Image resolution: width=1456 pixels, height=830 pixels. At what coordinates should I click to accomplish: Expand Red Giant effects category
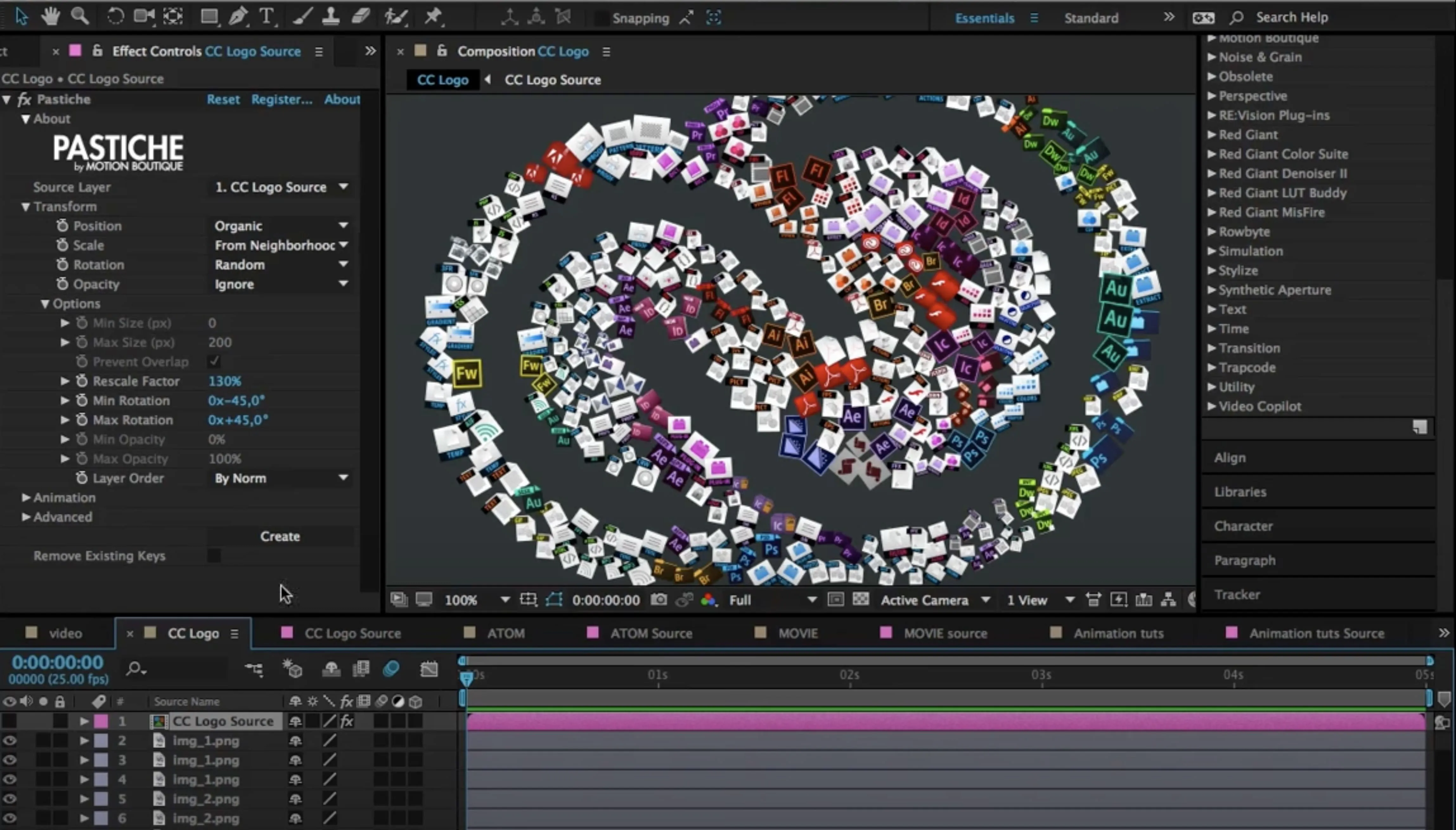coord(1212,134)
